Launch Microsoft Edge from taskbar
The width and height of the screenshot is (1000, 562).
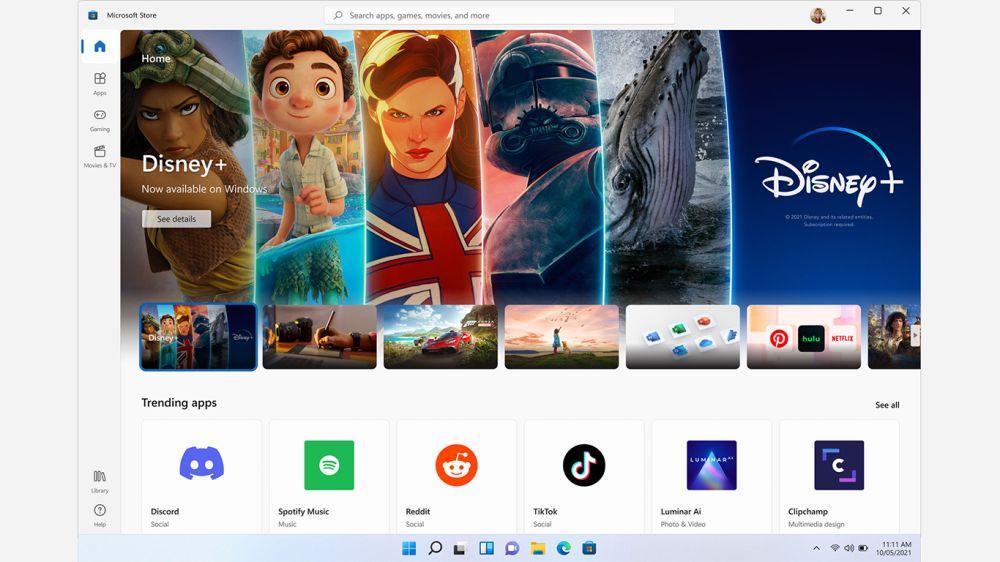click(564, 548)
